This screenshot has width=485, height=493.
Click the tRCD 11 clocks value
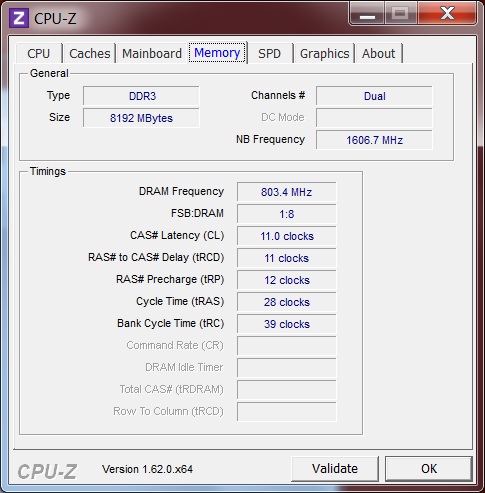(287, 258)
